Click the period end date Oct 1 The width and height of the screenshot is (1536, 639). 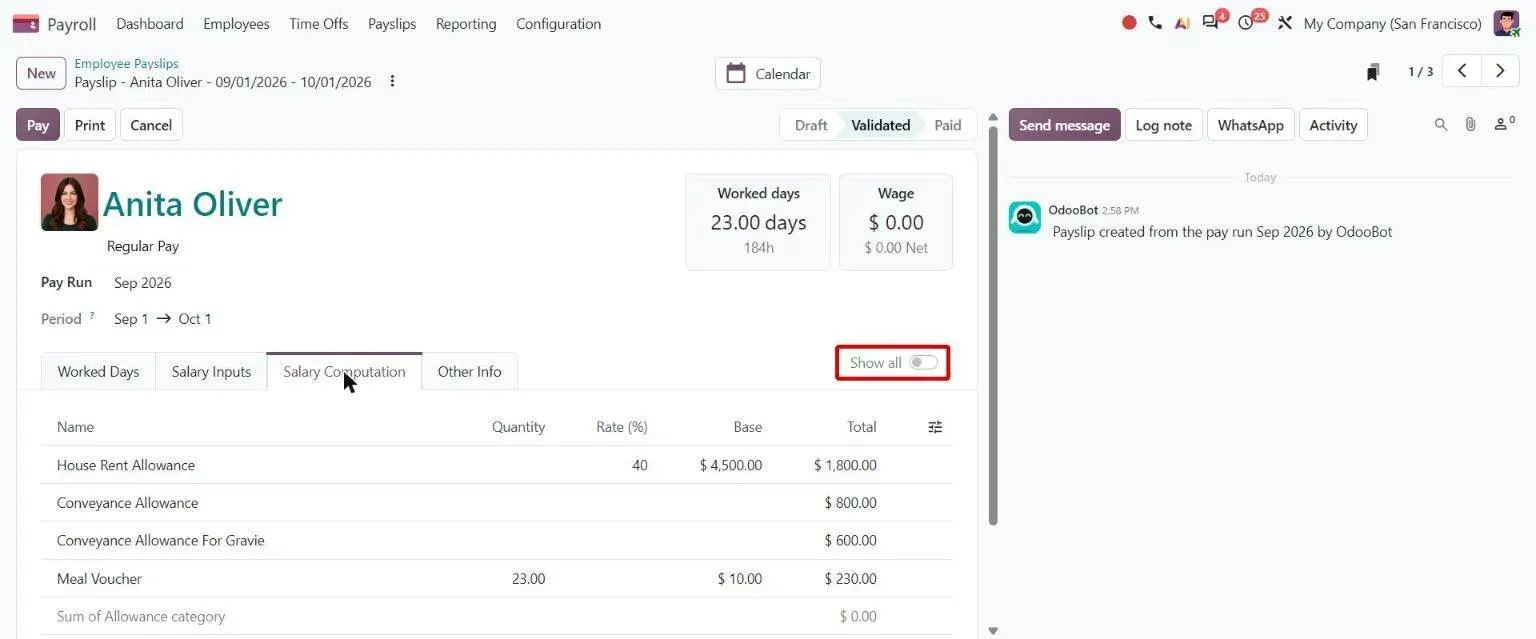pyautogui.click(x=195, y=319)
